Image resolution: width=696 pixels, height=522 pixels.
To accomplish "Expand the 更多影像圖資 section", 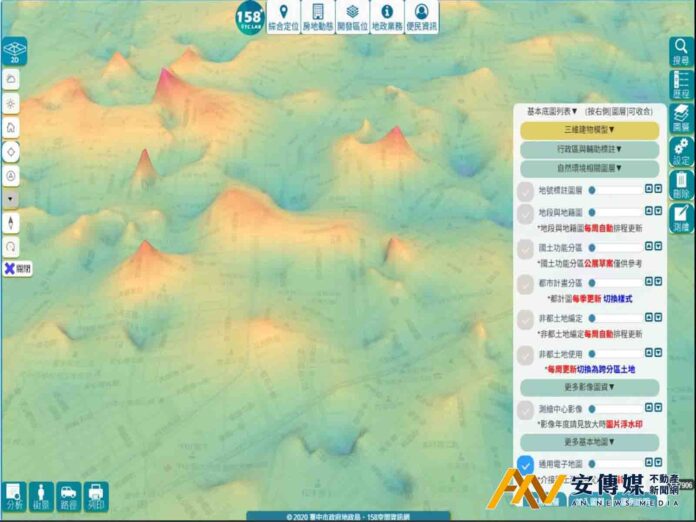I will (x=589, y=387).
